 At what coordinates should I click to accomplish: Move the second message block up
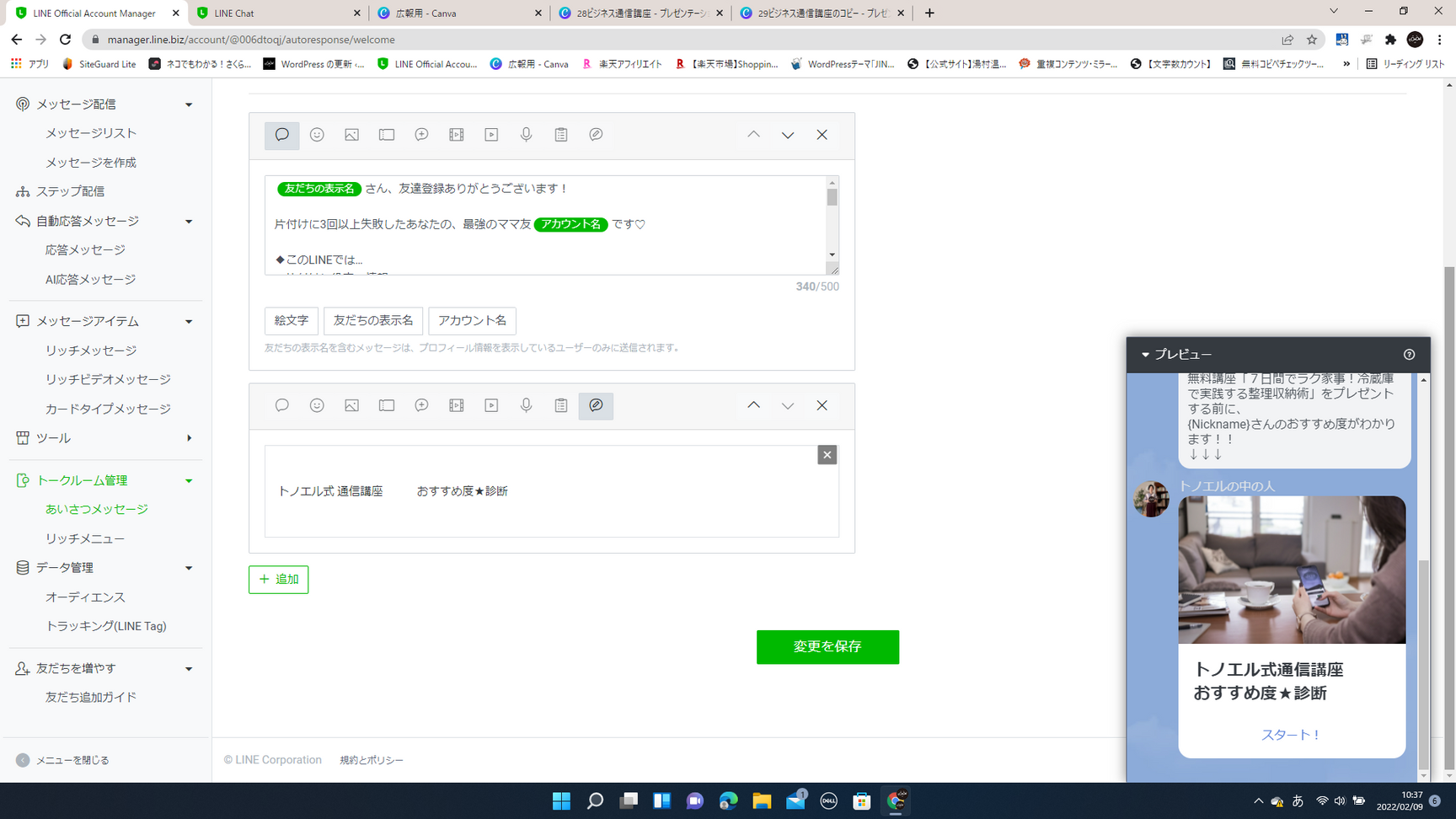[753, 405]
